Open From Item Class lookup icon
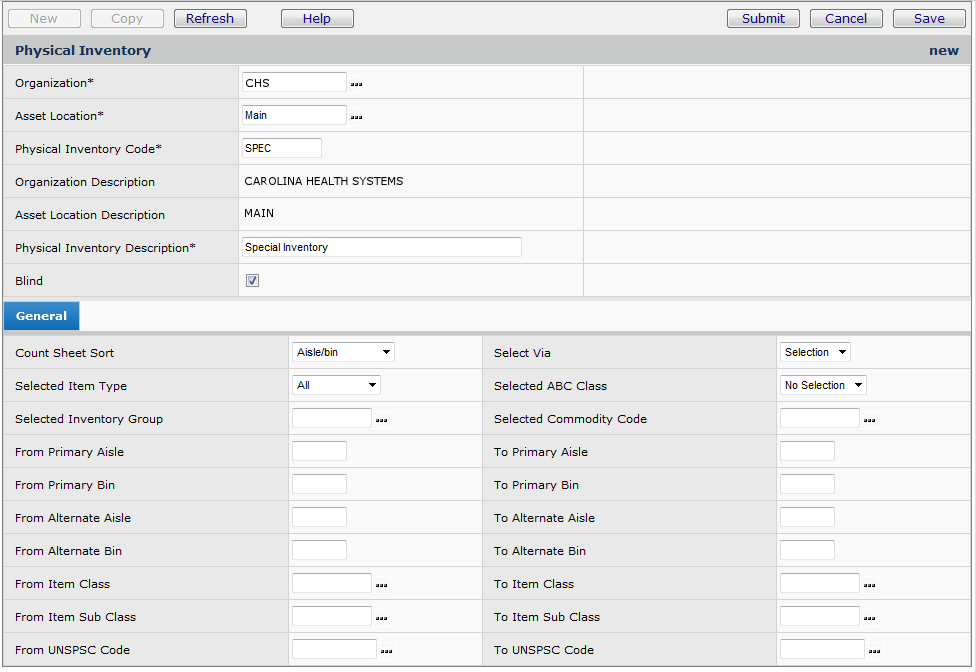The image size is (976, 672). coord(381,585)
